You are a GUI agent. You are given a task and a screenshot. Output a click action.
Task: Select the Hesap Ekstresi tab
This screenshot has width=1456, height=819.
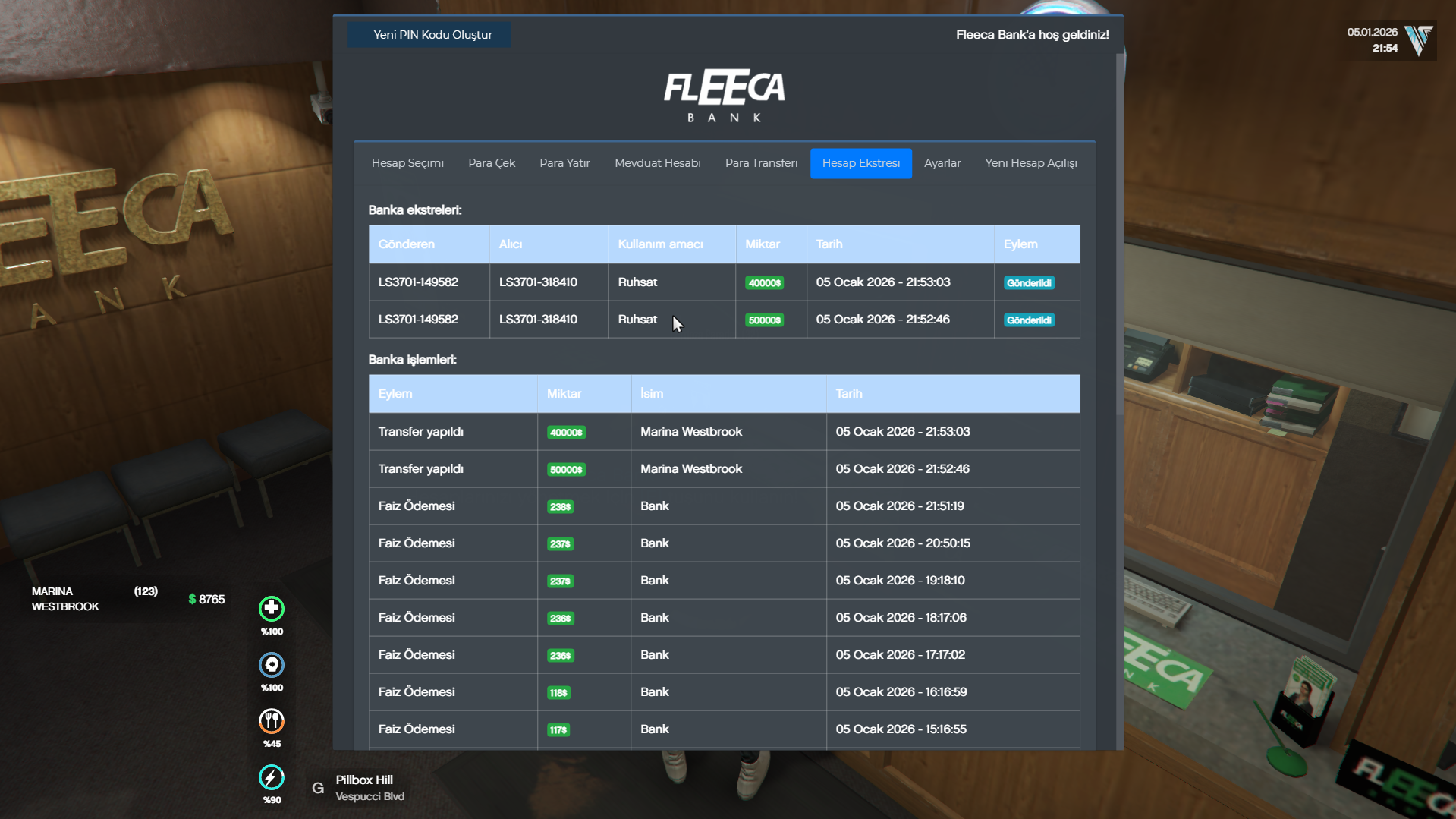[x=861, y=163]
